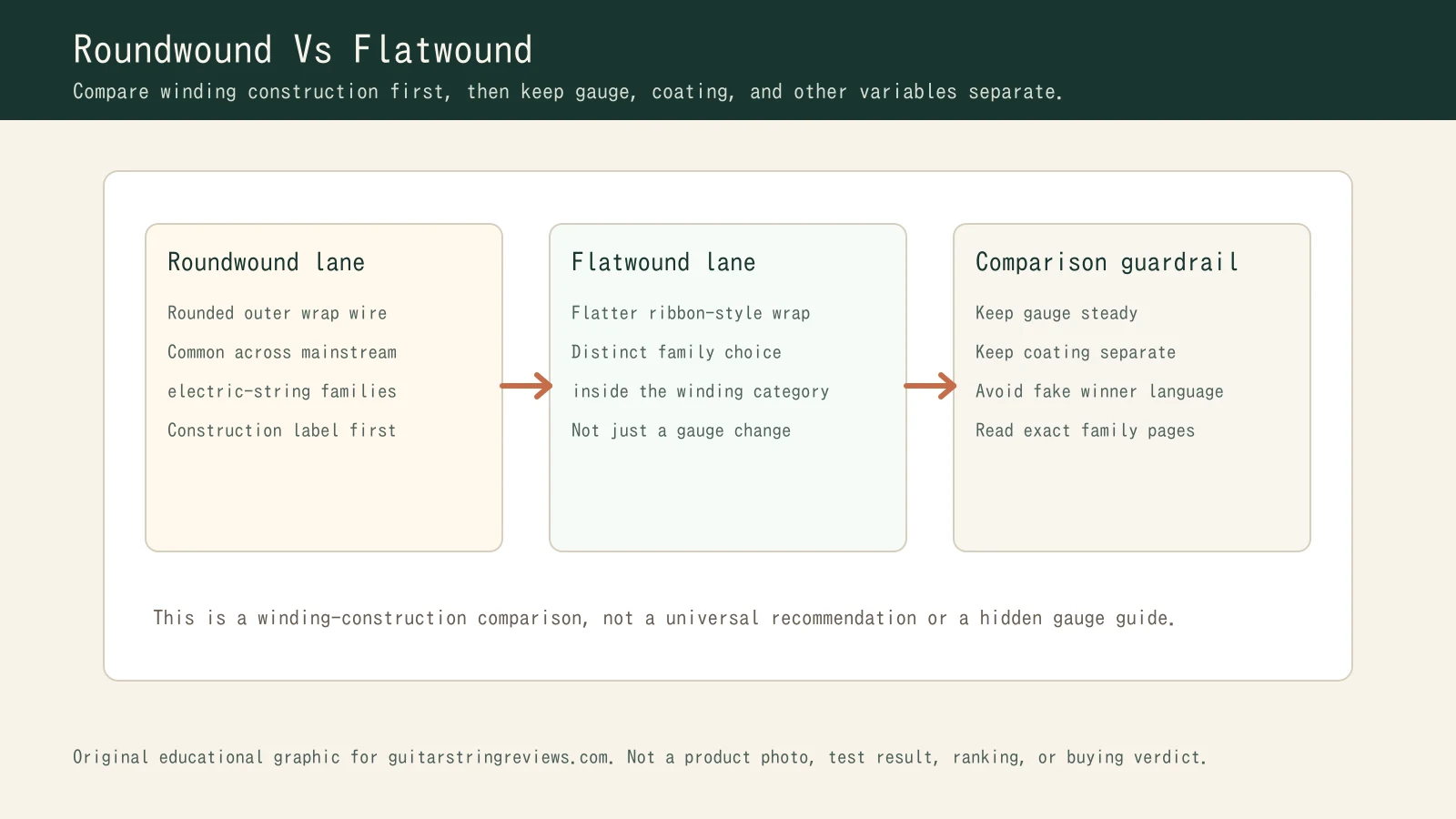The width and height of the screenshot is (1456, 819).
Task: Click the arrow pointing to Comparison guardrail
Action: (930, 386)
